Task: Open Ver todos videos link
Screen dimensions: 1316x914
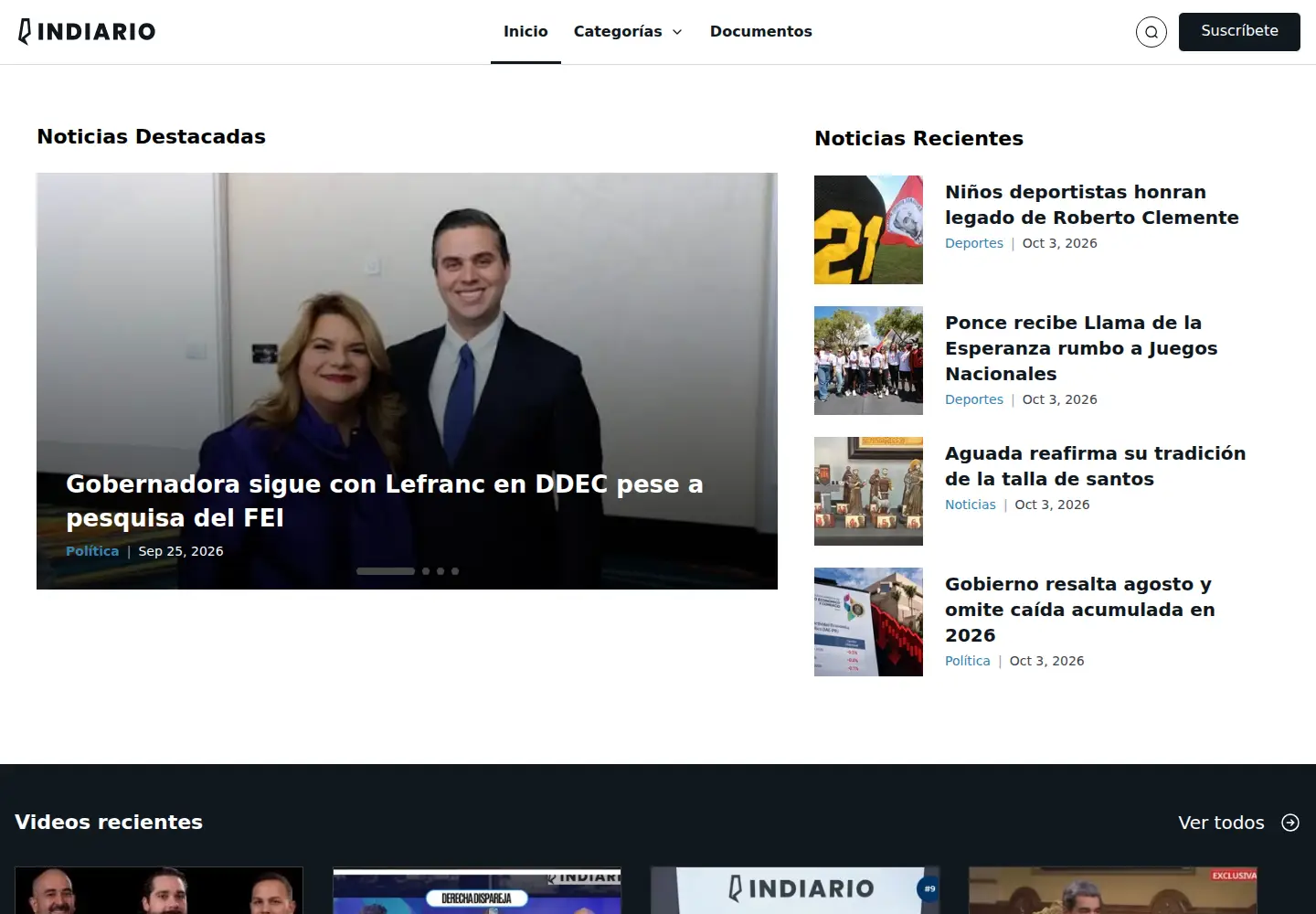Action: coord(1221,823)
